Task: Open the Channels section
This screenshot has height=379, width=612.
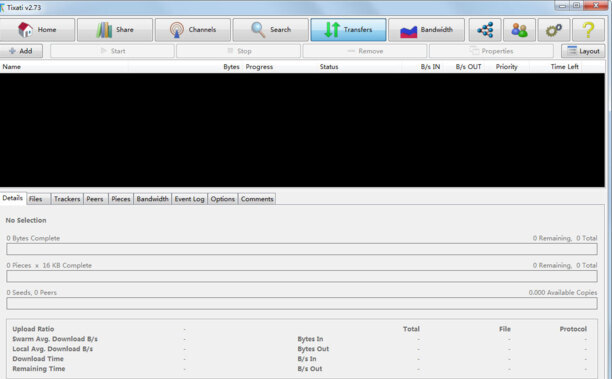Action: point(193,30)
